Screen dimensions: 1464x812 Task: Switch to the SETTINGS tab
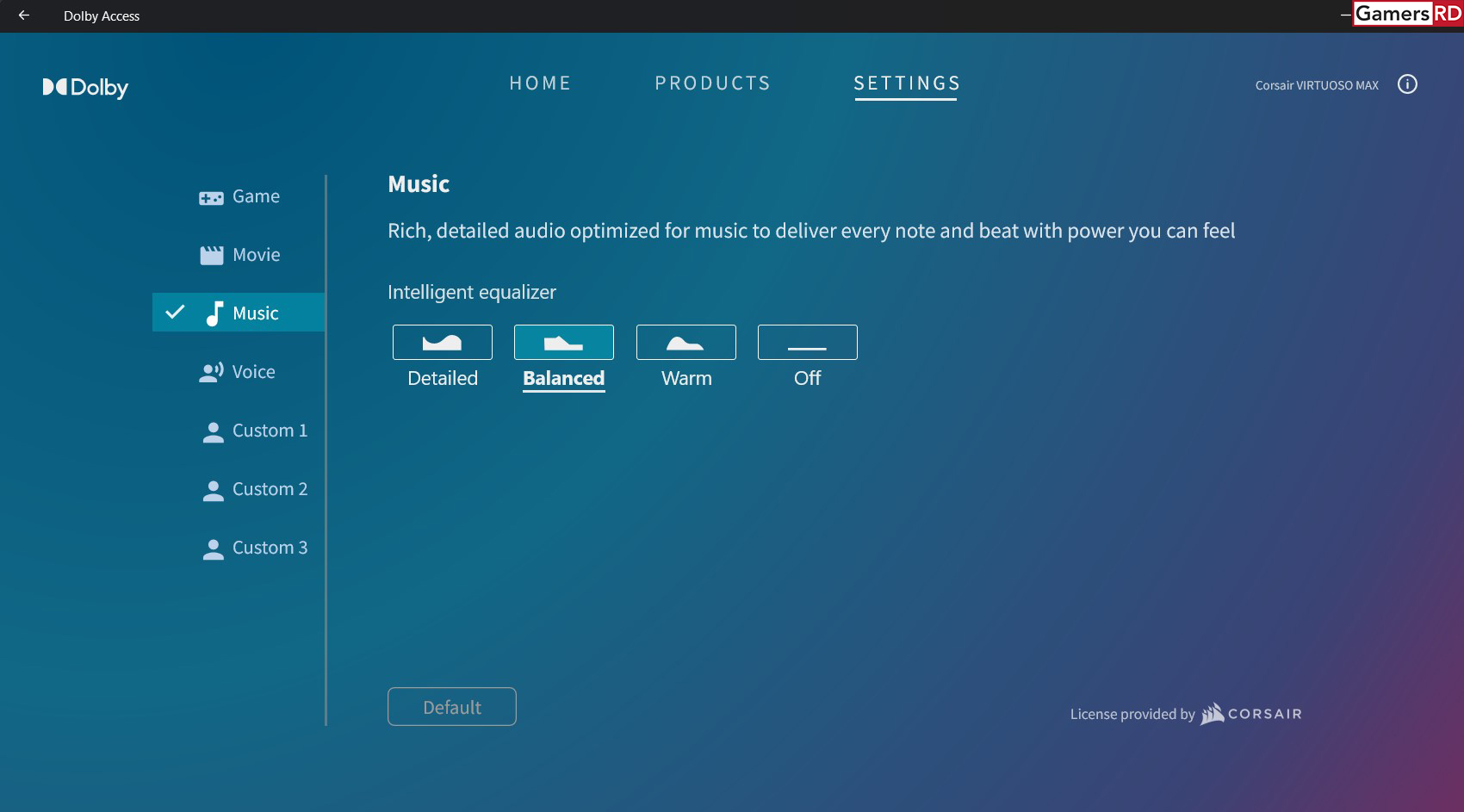(x=907, y=84)
